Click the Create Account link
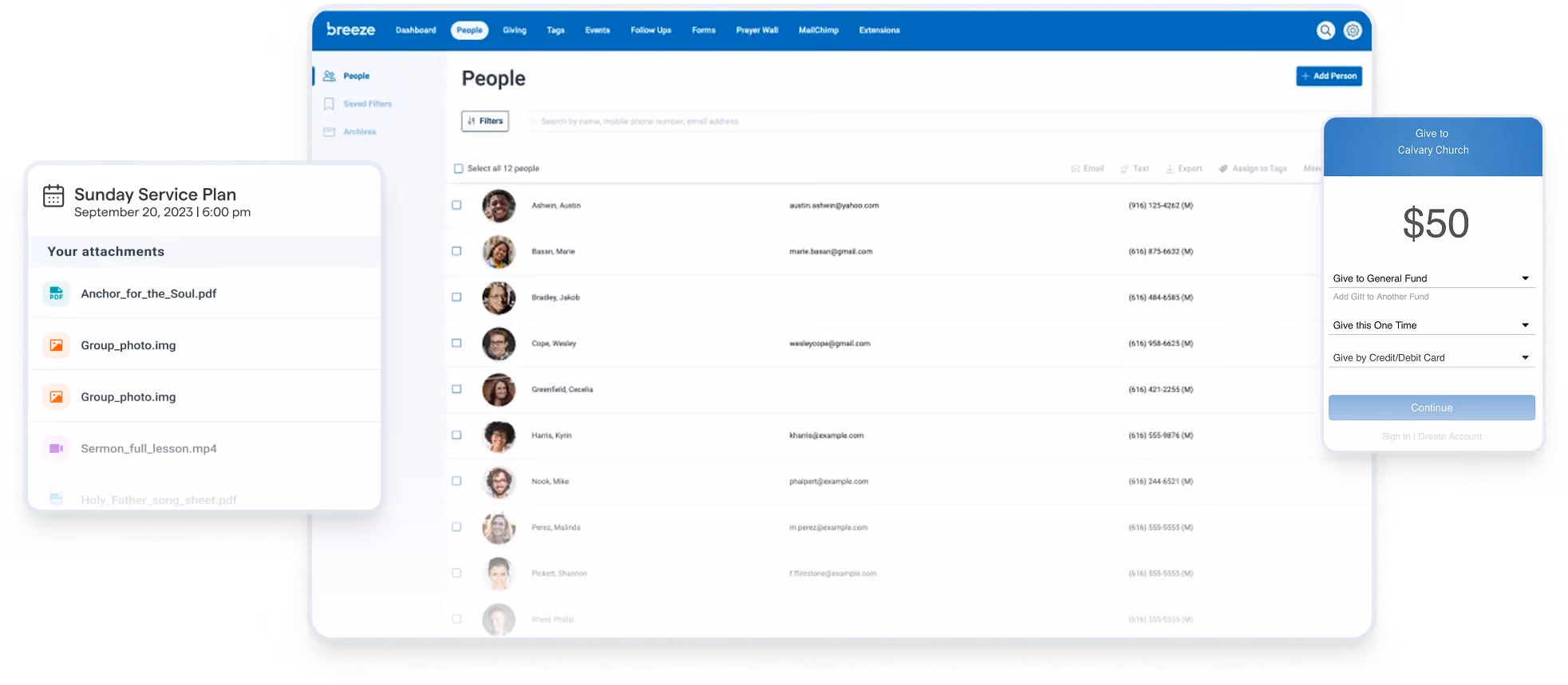Image resolution: width=1568 pixels, height=685 pixels. click(x=1450, y=436)
